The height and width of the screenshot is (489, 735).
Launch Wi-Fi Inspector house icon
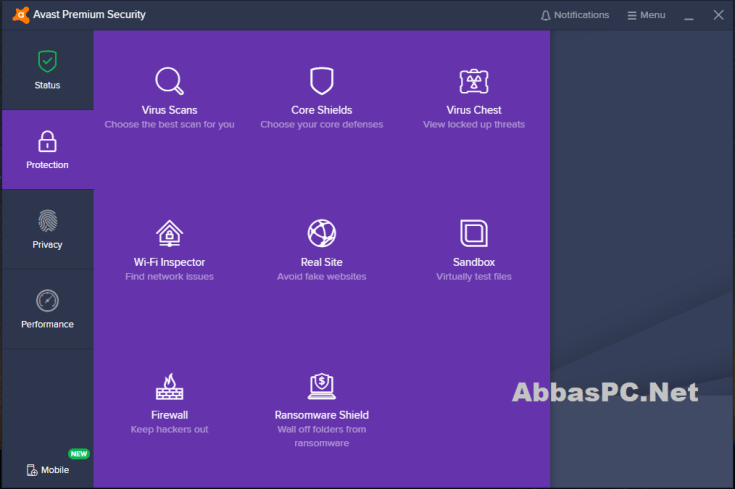(169, 233)
